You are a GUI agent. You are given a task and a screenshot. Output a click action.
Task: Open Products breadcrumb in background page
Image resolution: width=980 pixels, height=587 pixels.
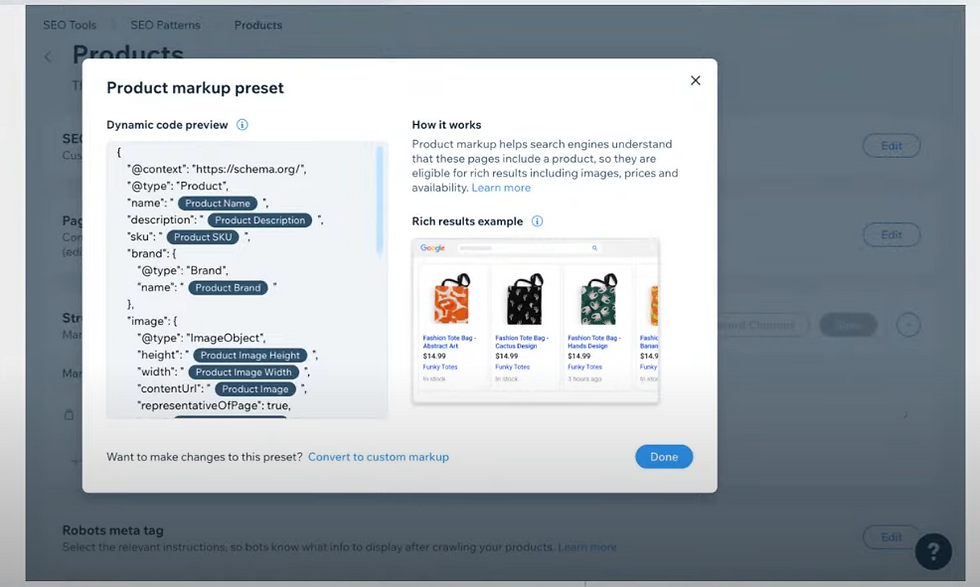click(x=258, y=25)
